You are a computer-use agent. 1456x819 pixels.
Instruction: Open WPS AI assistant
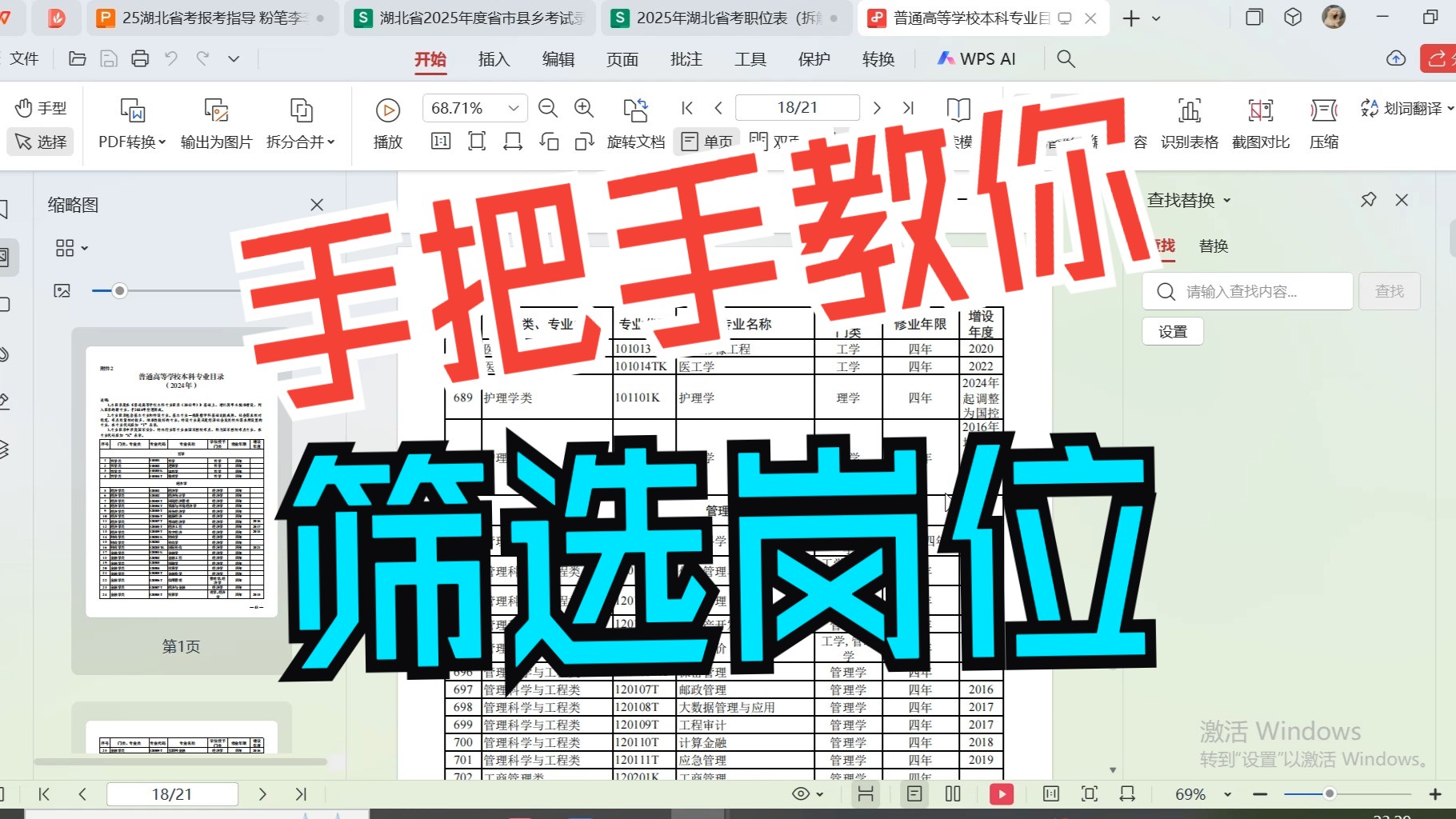tap(976, 58)
